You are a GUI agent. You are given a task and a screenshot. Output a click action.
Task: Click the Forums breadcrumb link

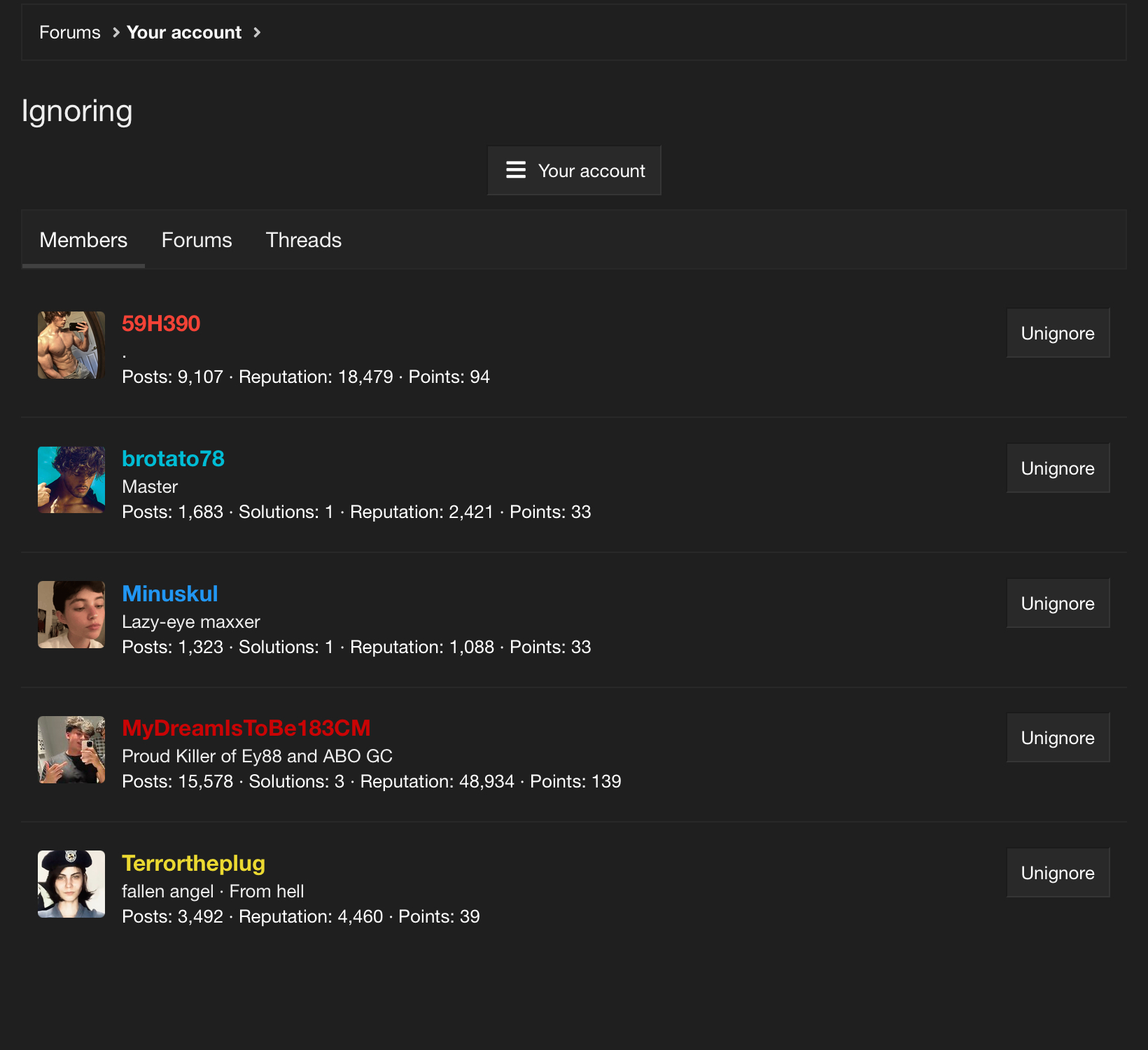[70, 32]
